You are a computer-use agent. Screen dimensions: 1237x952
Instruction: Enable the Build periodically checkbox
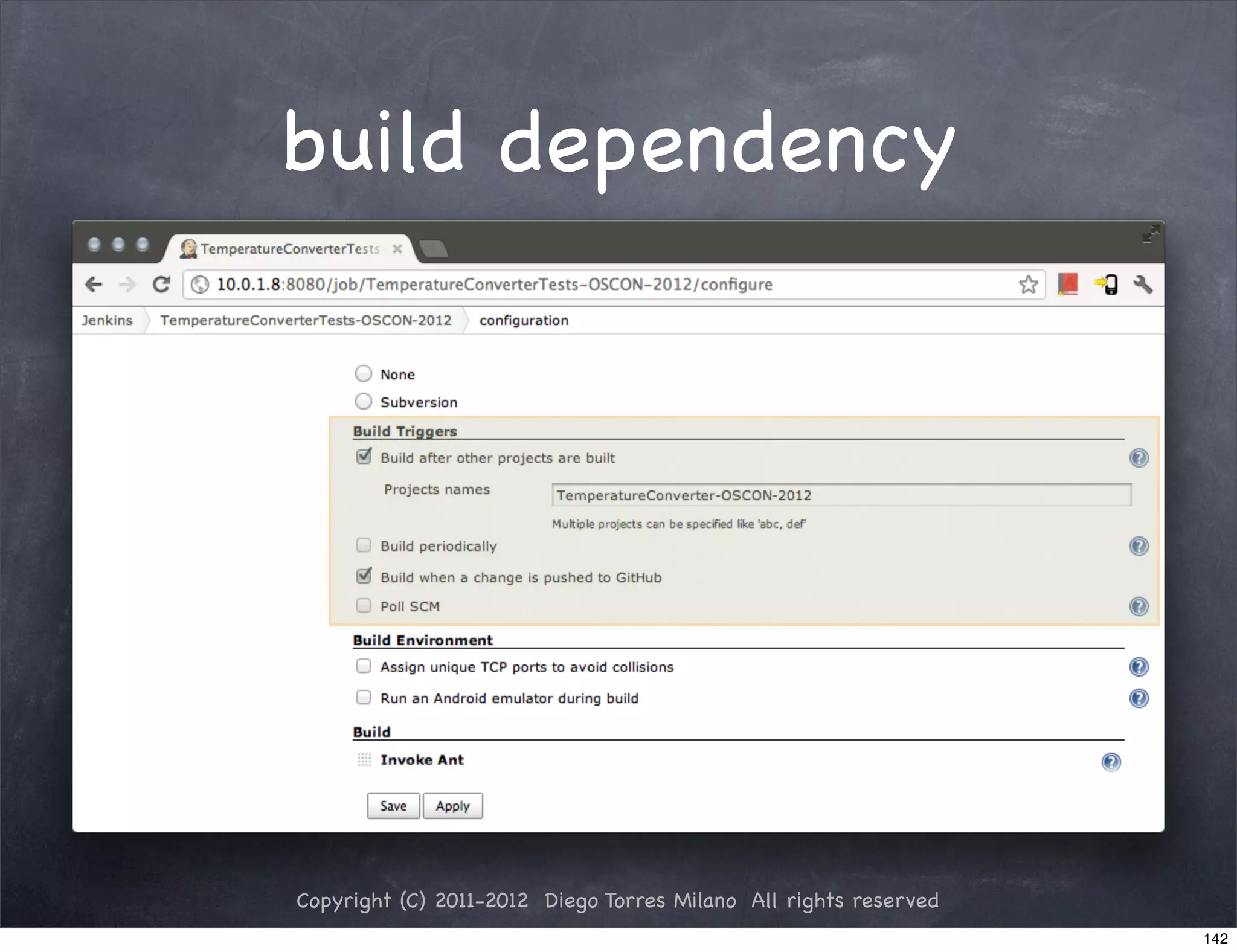pyautogui.click(x=364, y=545)
